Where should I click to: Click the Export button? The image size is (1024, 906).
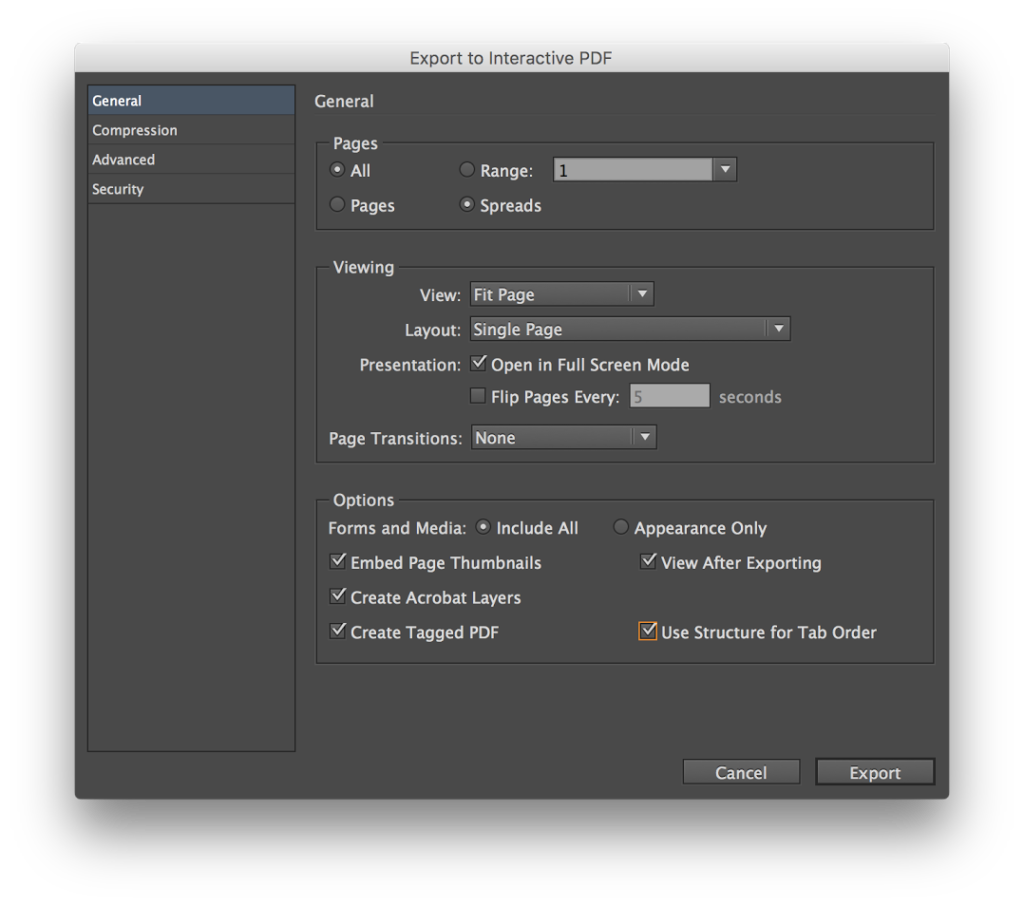(x=874, y=771)
